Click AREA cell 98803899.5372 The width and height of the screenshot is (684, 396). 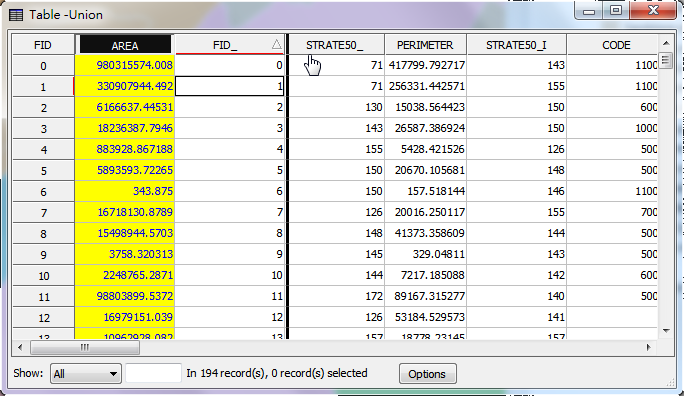tap(125, 296)
